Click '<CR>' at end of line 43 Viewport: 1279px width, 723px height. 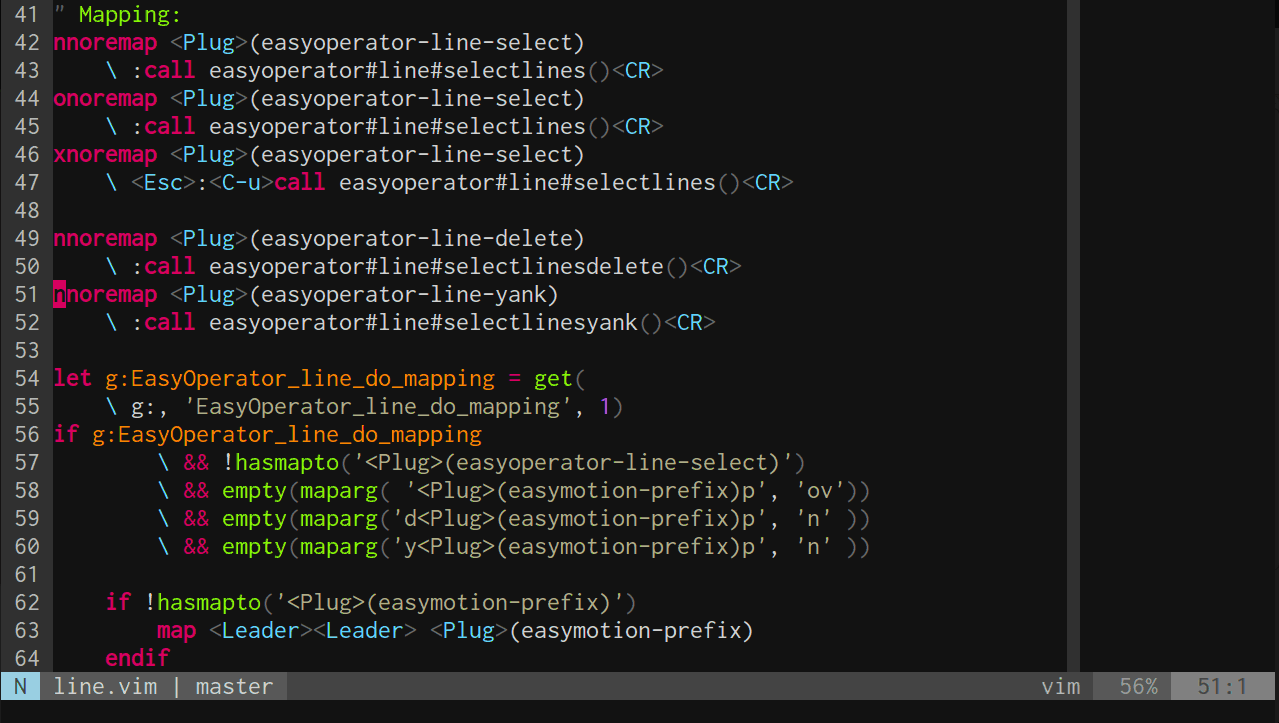point(638,71)
